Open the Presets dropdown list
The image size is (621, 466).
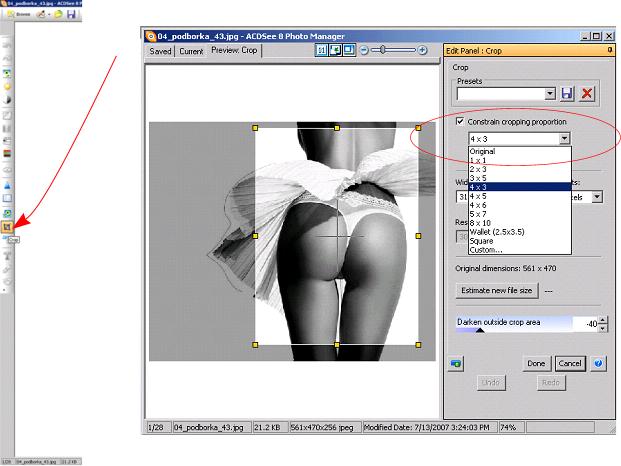tap(550, 93)
